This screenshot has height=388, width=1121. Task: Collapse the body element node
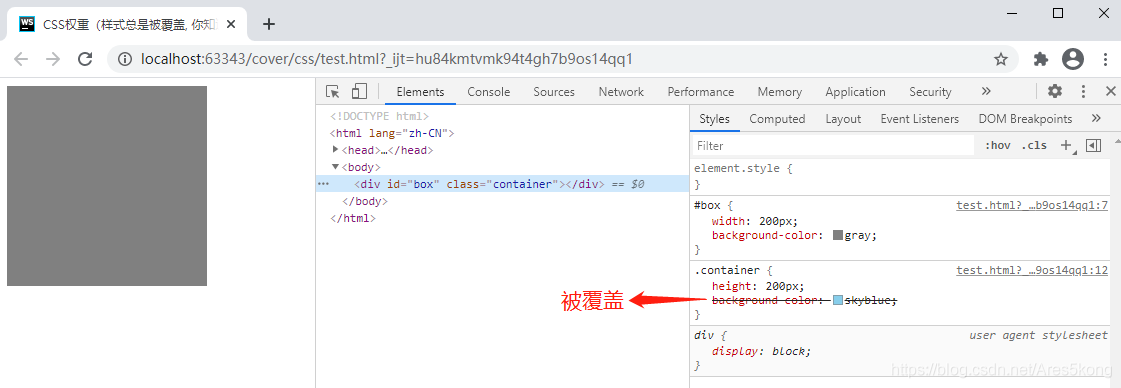336,166
